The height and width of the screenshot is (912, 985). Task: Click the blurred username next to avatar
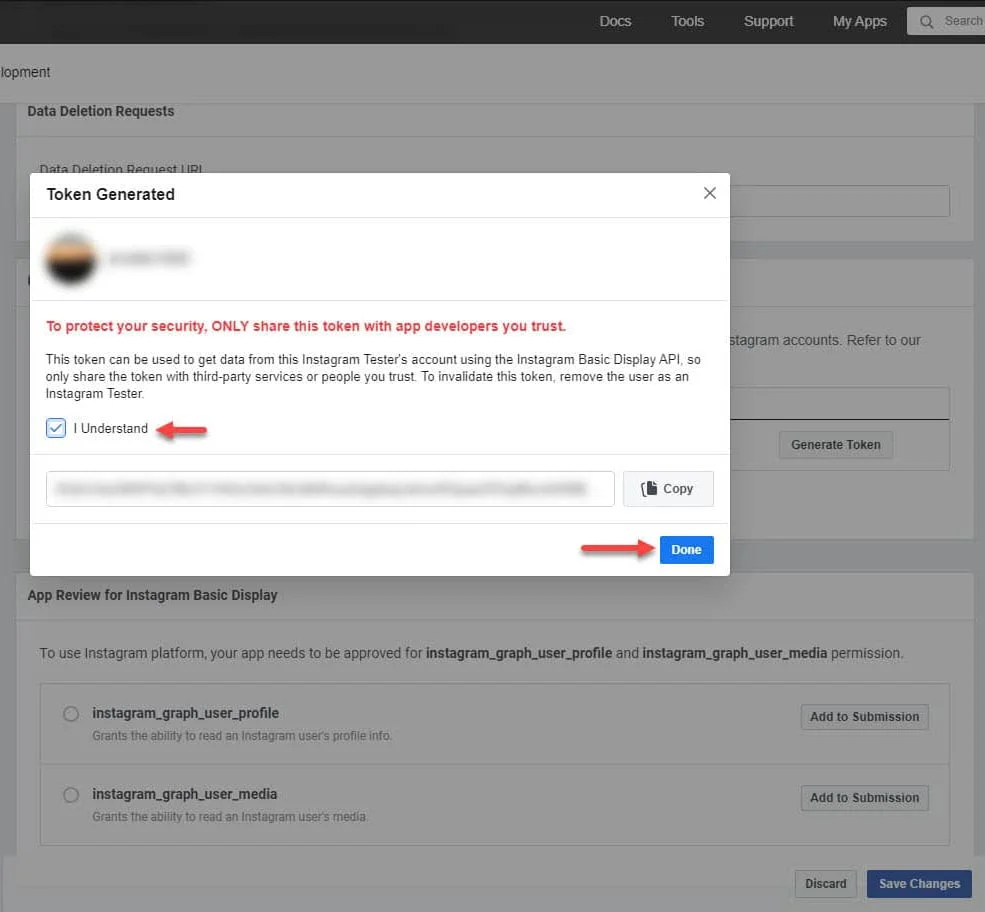click(x=148, y=258)
